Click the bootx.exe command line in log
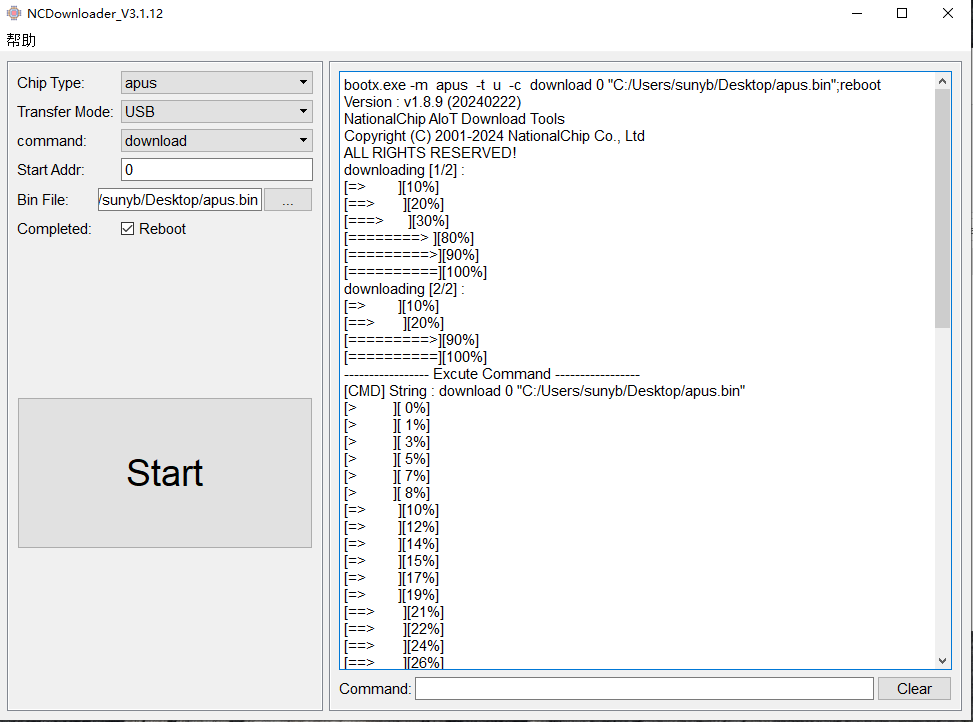The image size is (973, 722). coord(612,85)
